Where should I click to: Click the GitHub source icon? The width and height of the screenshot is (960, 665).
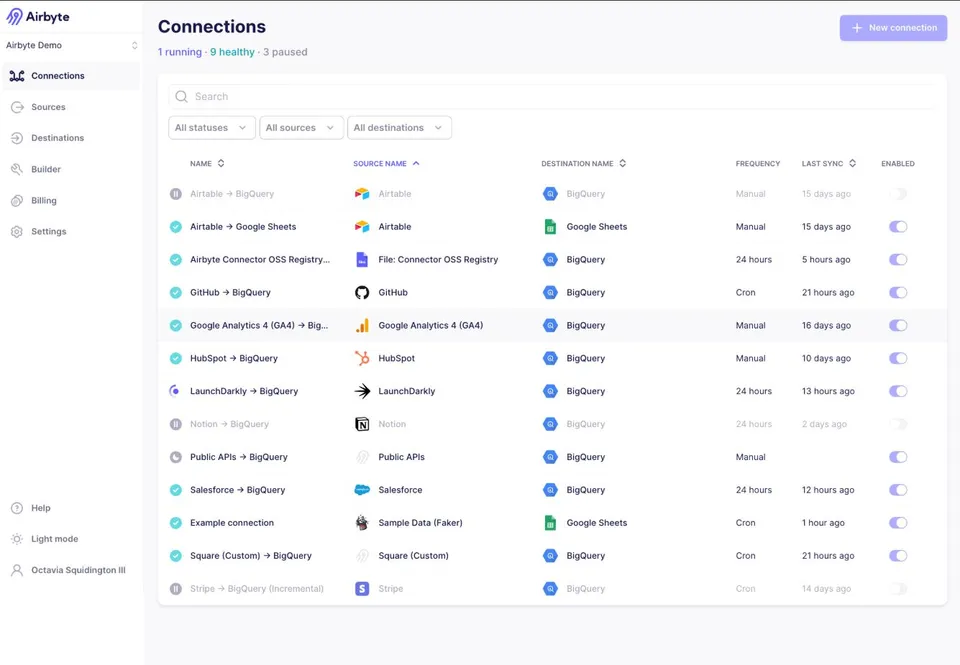tap(362, 293)
